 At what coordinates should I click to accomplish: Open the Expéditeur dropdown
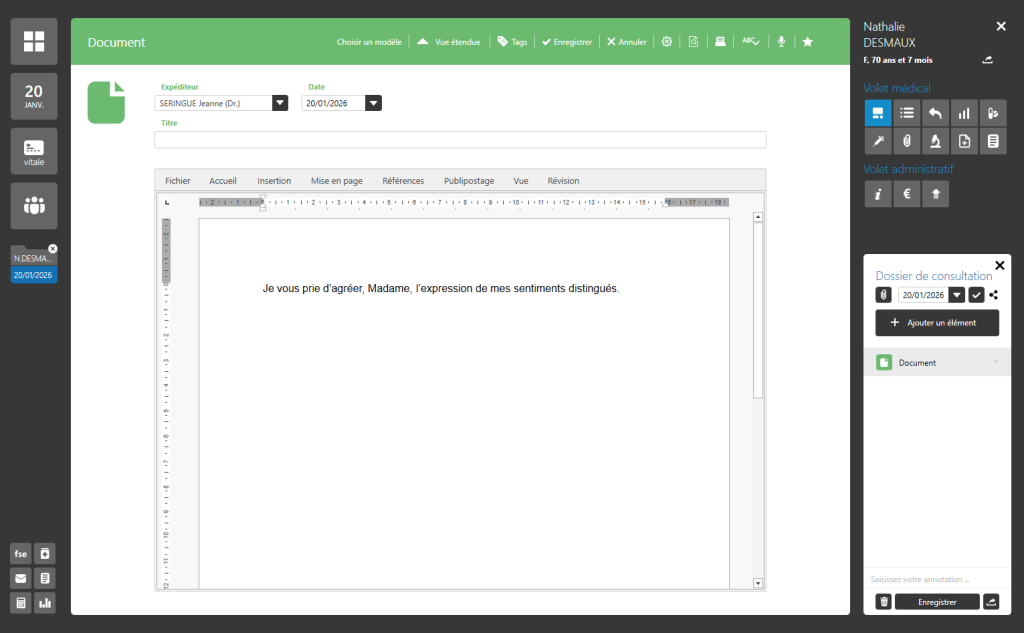[280, 102]
